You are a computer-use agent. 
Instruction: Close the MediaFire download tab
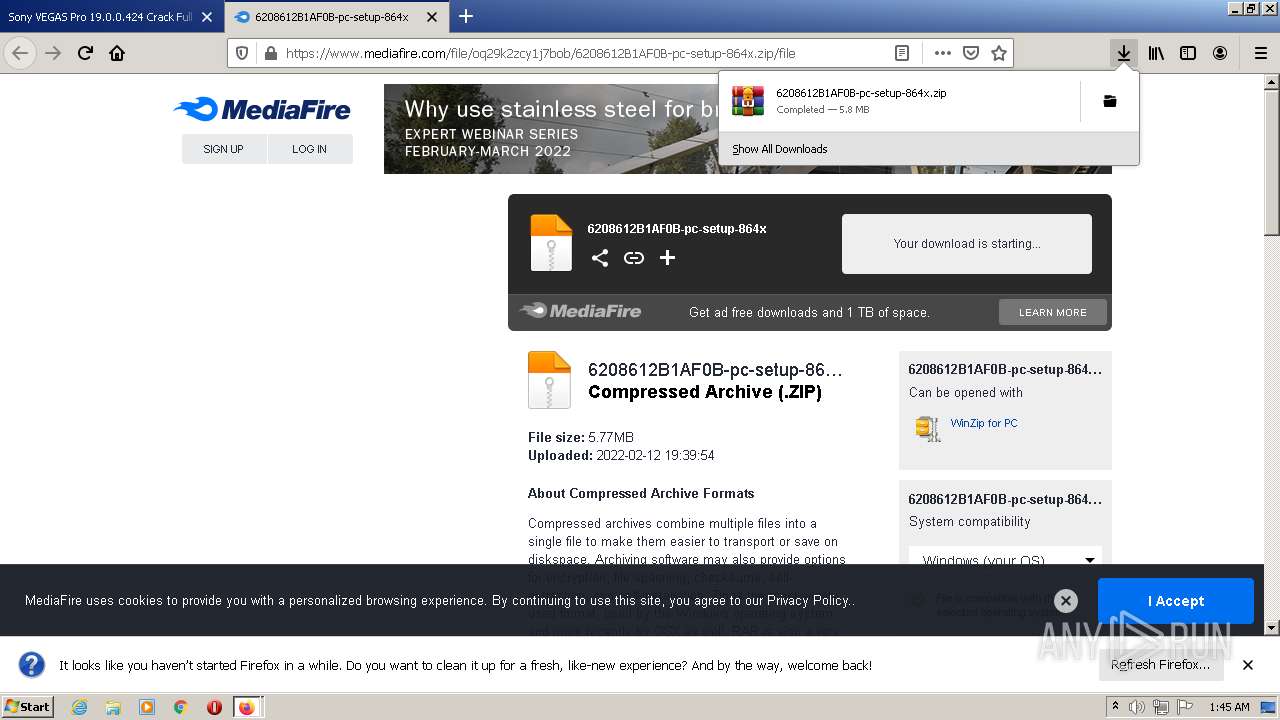coord(431,17)
